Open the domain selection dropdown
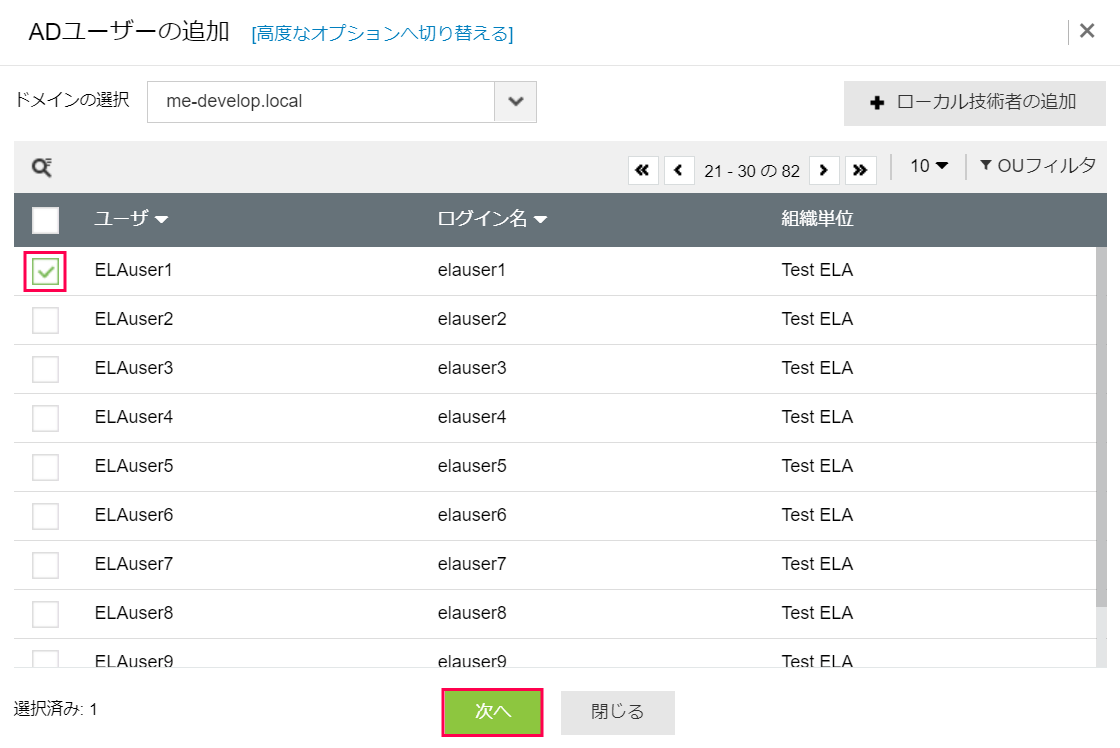Image resolution: width=1120 pixels, height=748 pixels. pyautogui.click(x=515, y=102)
